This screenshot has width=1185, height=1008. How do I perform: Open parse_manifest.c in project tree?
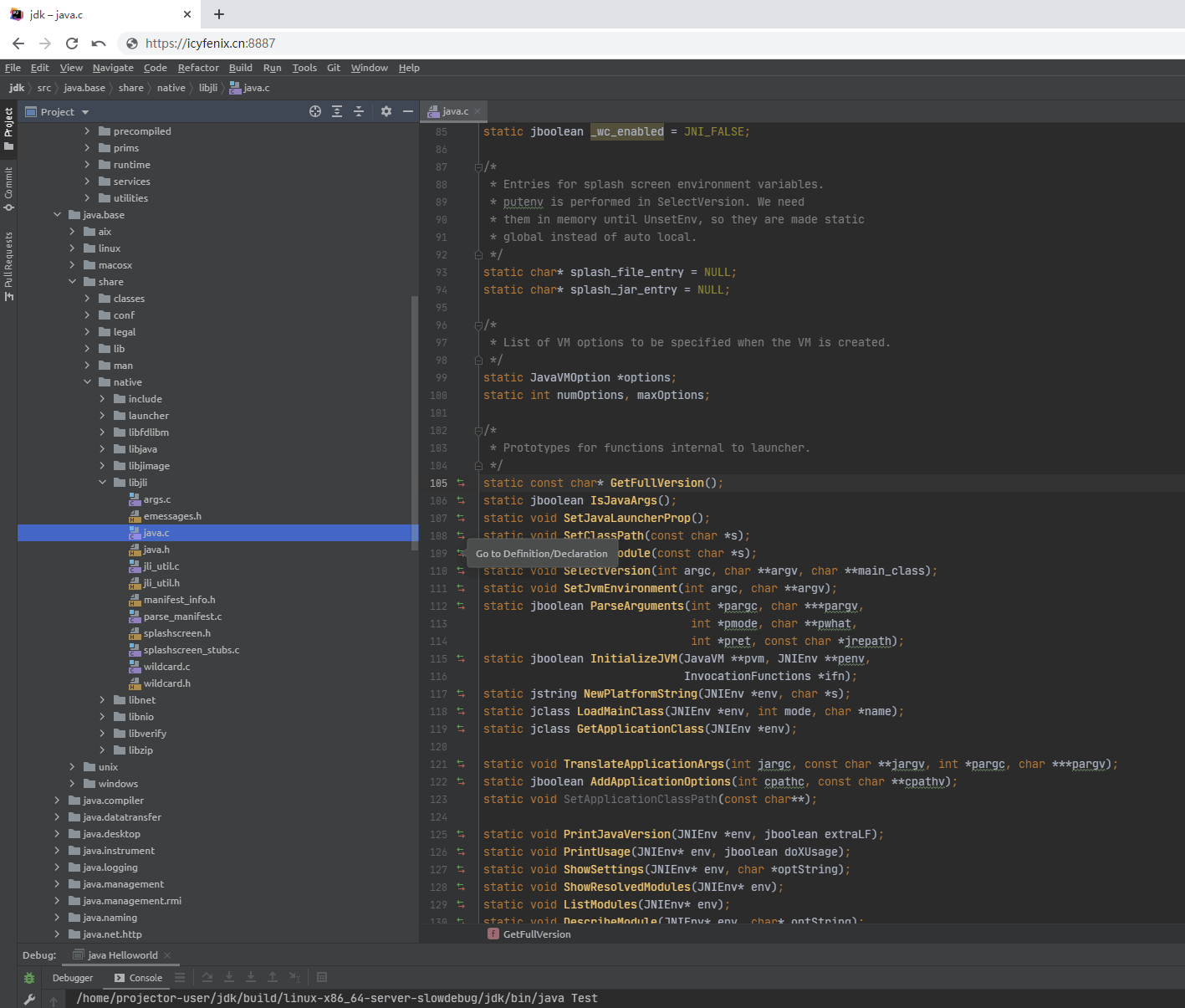[x=182, y=617]
